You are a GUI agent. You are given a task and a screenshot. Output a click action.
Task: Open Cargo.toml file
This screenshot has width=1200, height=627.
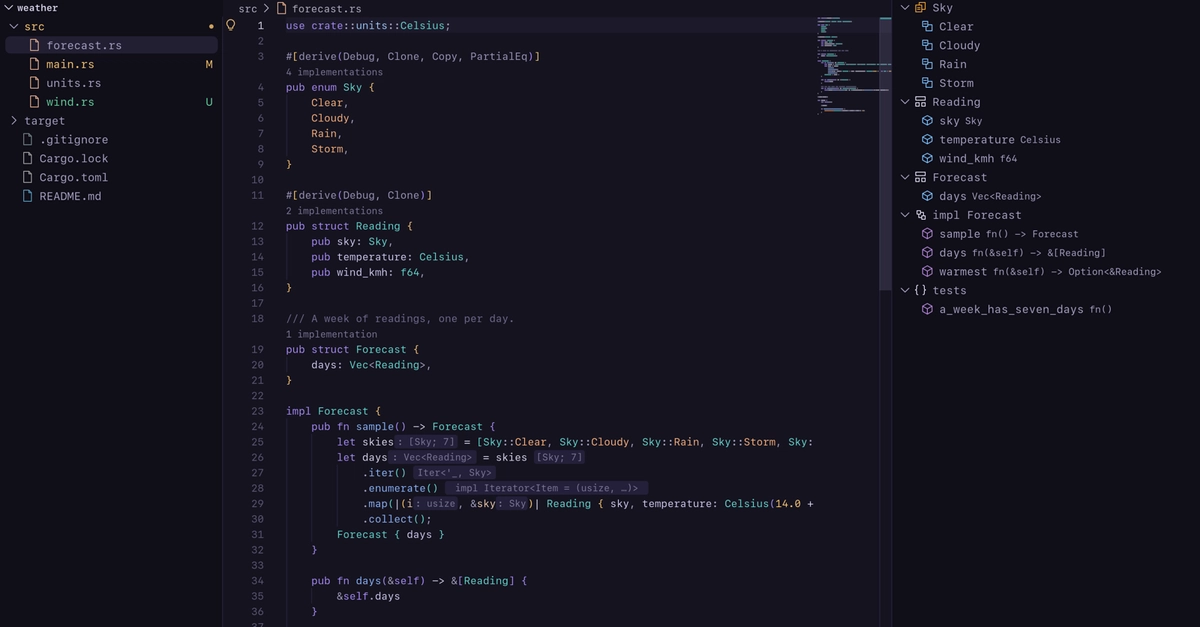[73, 178]
